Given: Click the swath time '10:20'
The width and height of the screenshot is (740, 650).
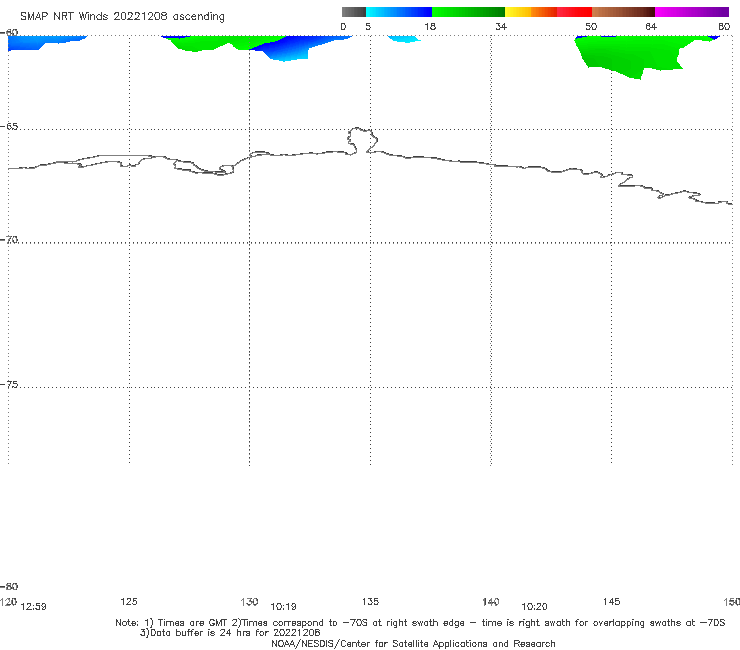Looking at the screenshot, I should click(534, 607).
